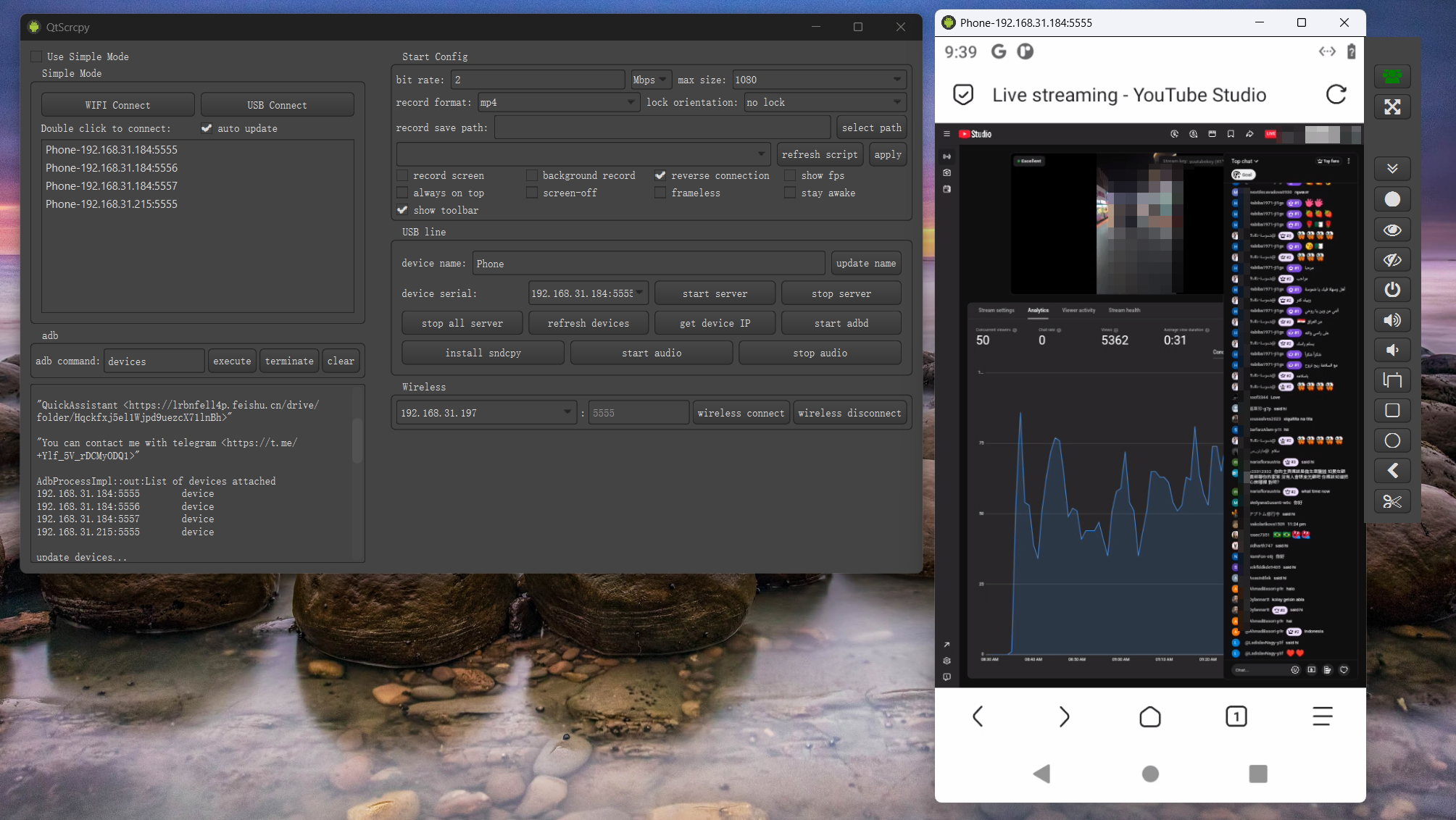Switch to Stream health tab in Studio
This screenshot has width=1456, height=820.
click(1123, 310)
